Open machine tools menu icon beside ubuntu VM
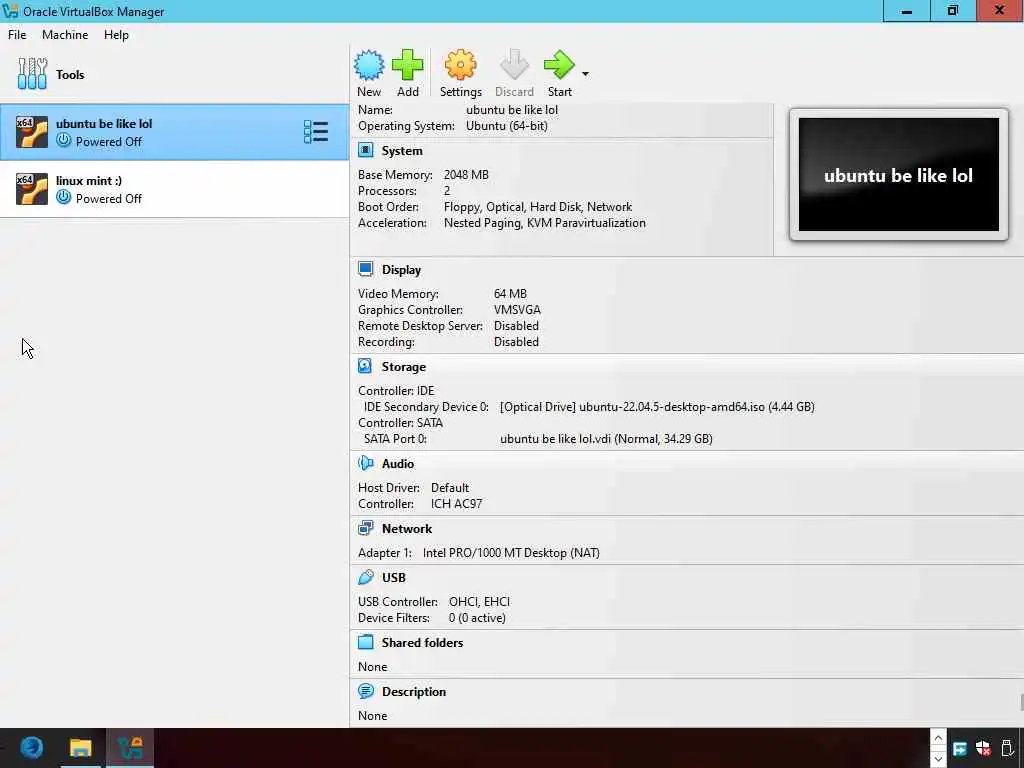Screen dimensions: 1024x768 click(x=316, y=132)
